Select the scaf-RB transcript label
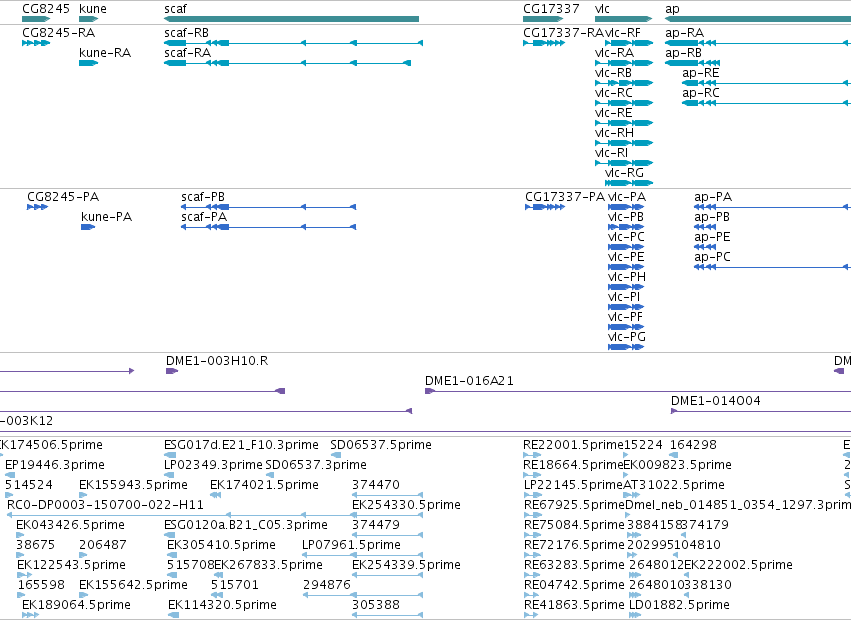 [x=187, y=33]
